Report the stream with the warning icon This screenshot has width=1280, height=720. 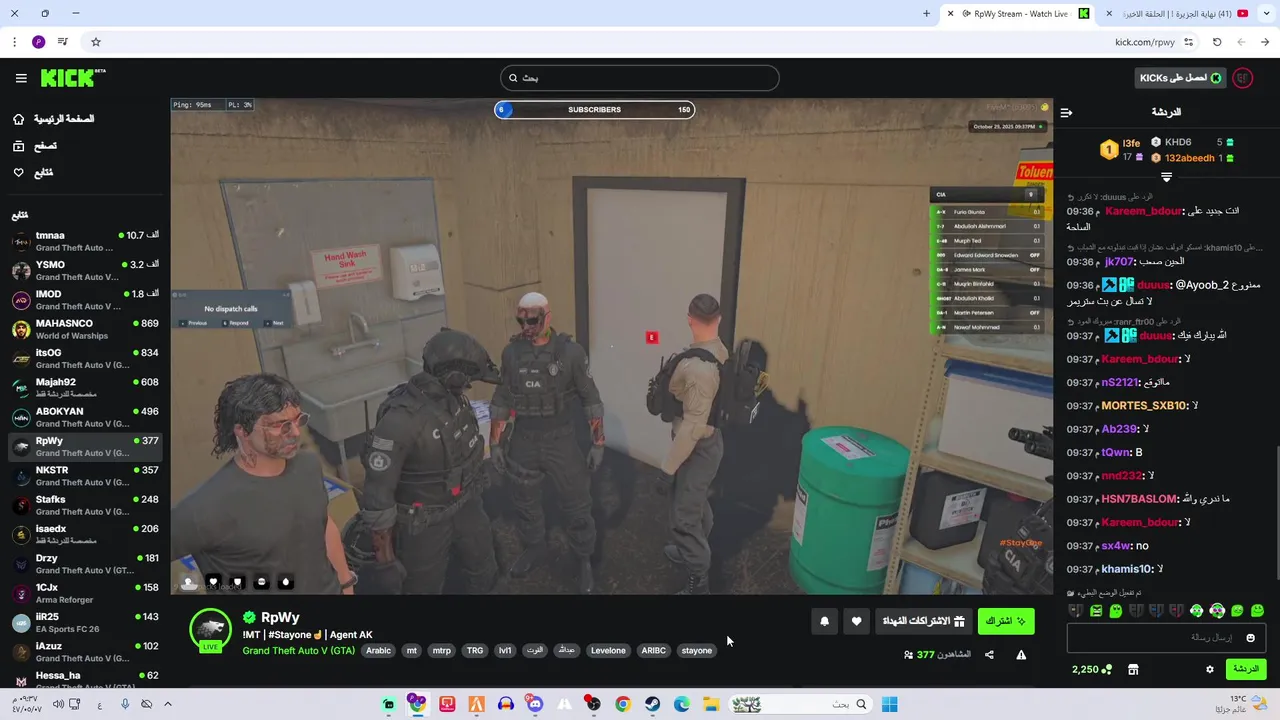pyautogui.click(x=1021, y=655)
